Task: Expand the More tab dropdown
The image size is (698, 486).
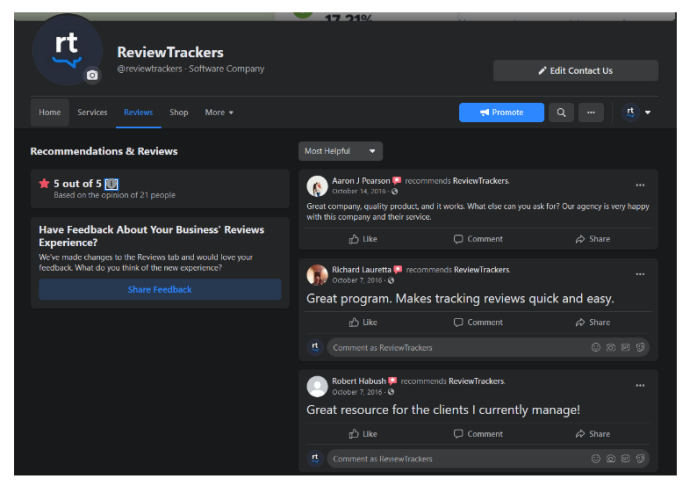Action: tap(219, 113)
